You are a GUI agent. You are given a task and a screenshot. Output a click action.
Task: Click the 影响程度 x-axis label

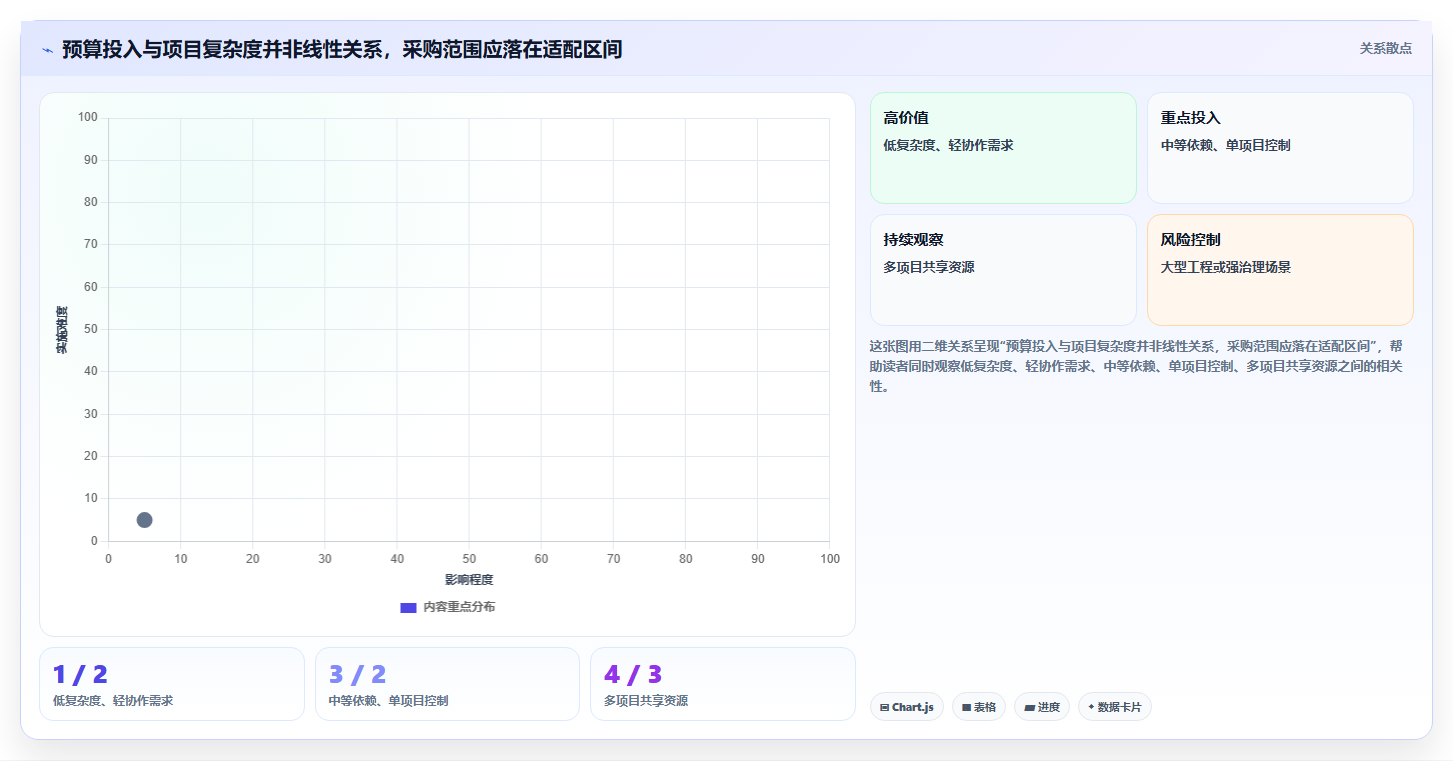point(469,580)
